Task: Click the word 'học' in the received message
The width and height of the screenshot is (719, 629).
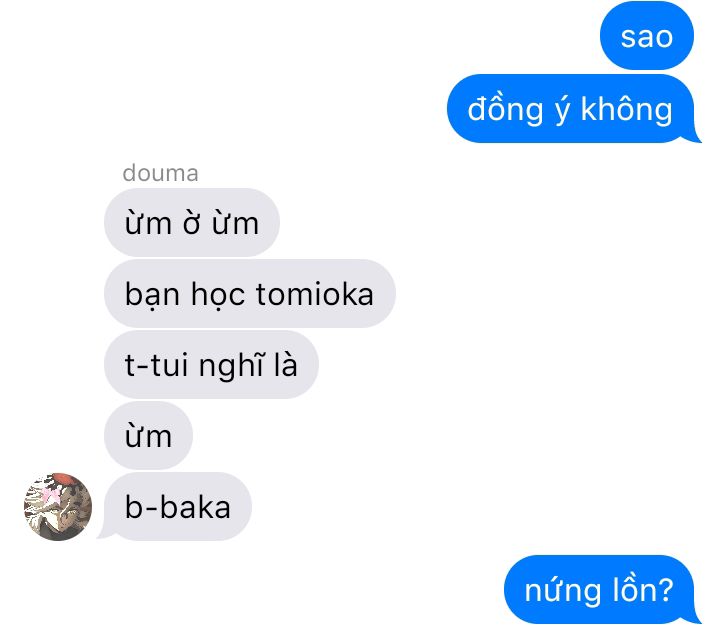Action: tap(218, 294)
